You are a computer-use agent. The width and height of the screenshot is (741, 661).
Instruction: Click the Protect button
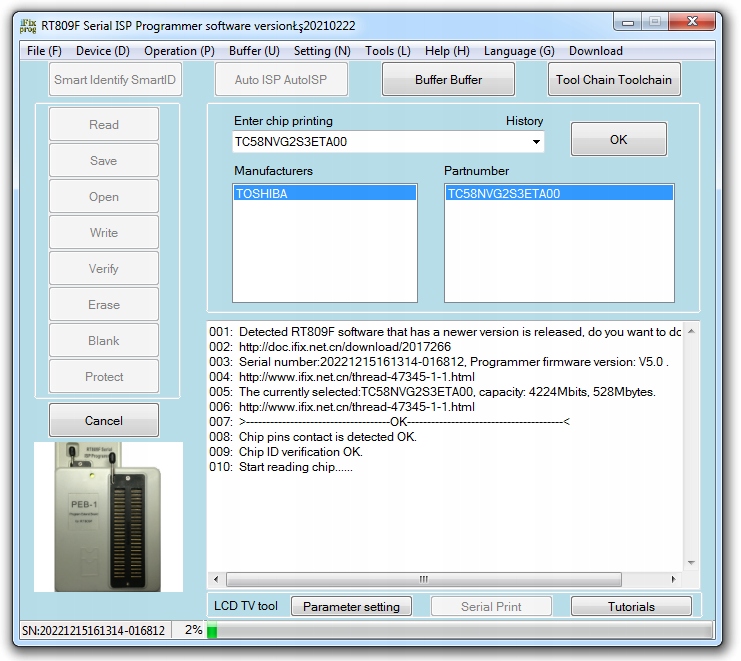coord(103,376)
